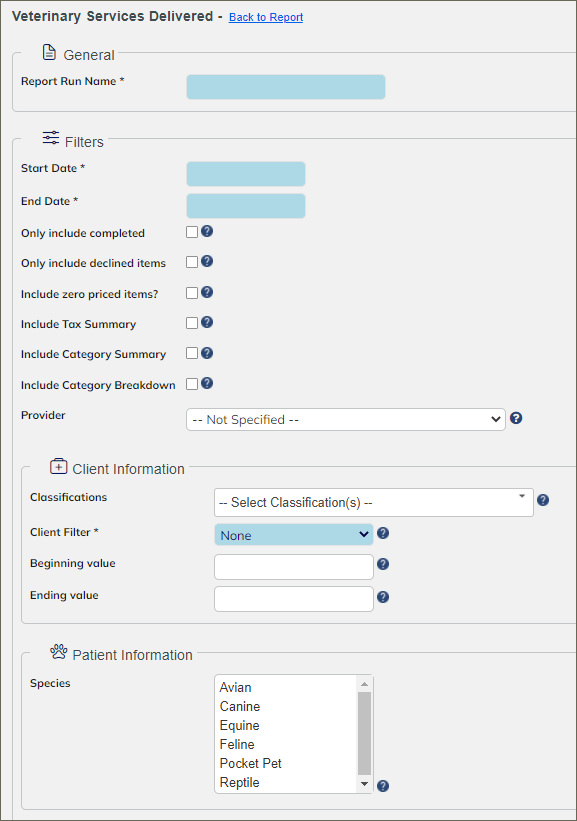The height and width of the screenshot is (821, 577).
Task: Show help for Include Category Breakdown
Action: tap(207, 383)
